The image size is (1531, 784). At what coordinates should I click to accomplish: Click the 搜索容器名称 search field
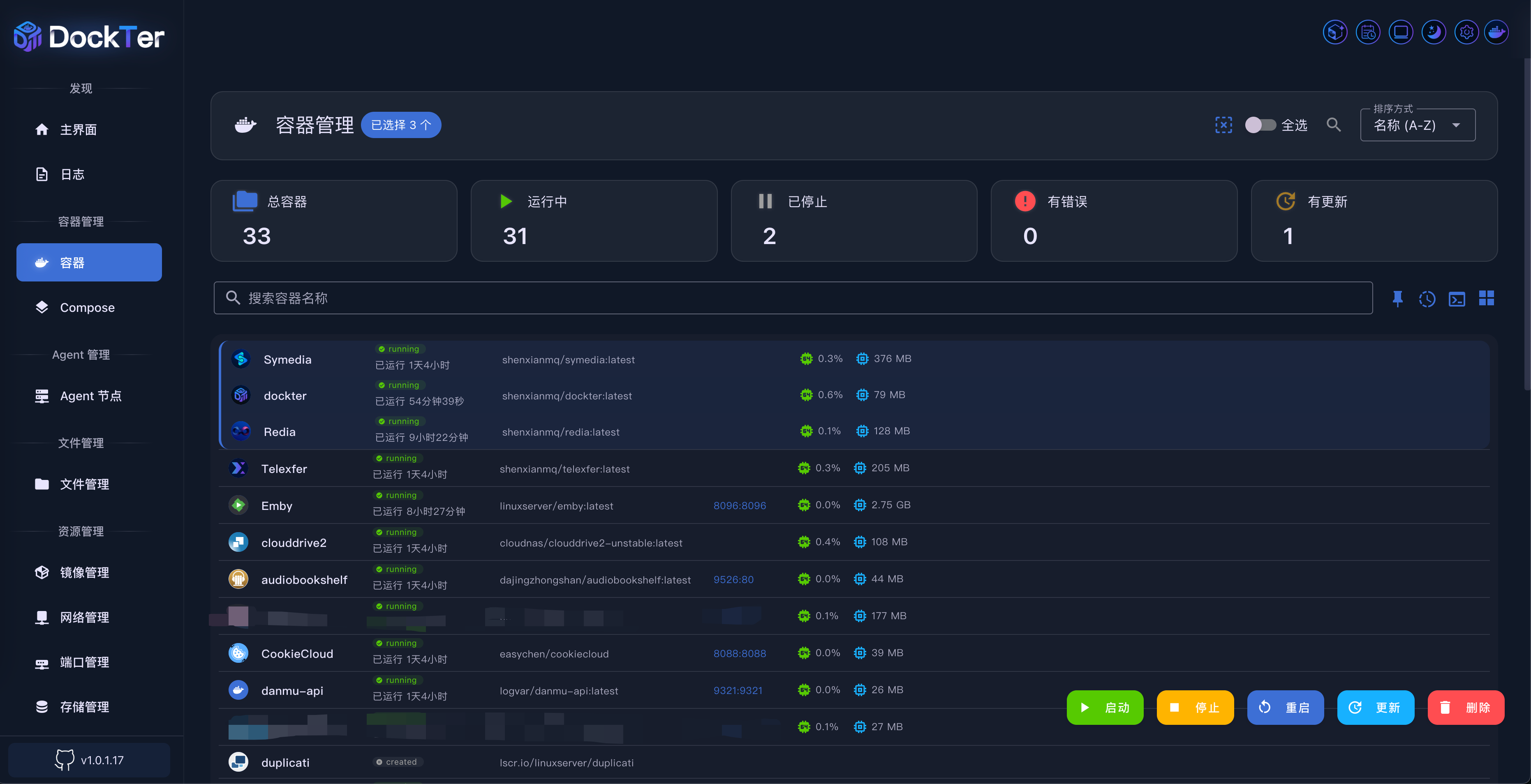(x=793, y=298)
